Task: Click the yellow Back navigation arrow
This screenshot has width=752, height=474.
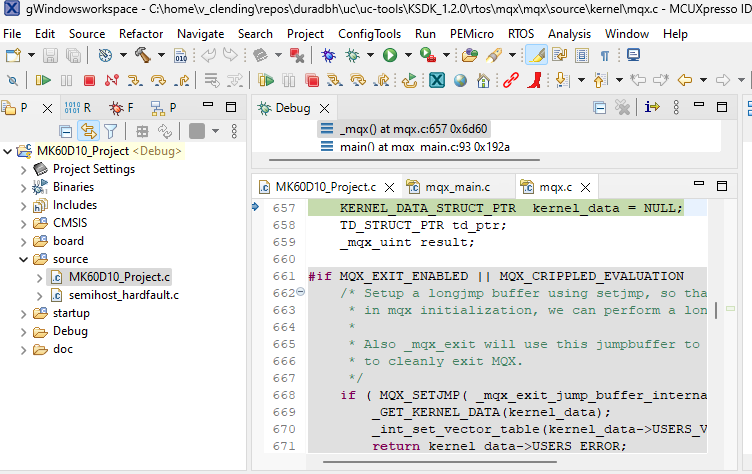Action: (x=684, y=80)
